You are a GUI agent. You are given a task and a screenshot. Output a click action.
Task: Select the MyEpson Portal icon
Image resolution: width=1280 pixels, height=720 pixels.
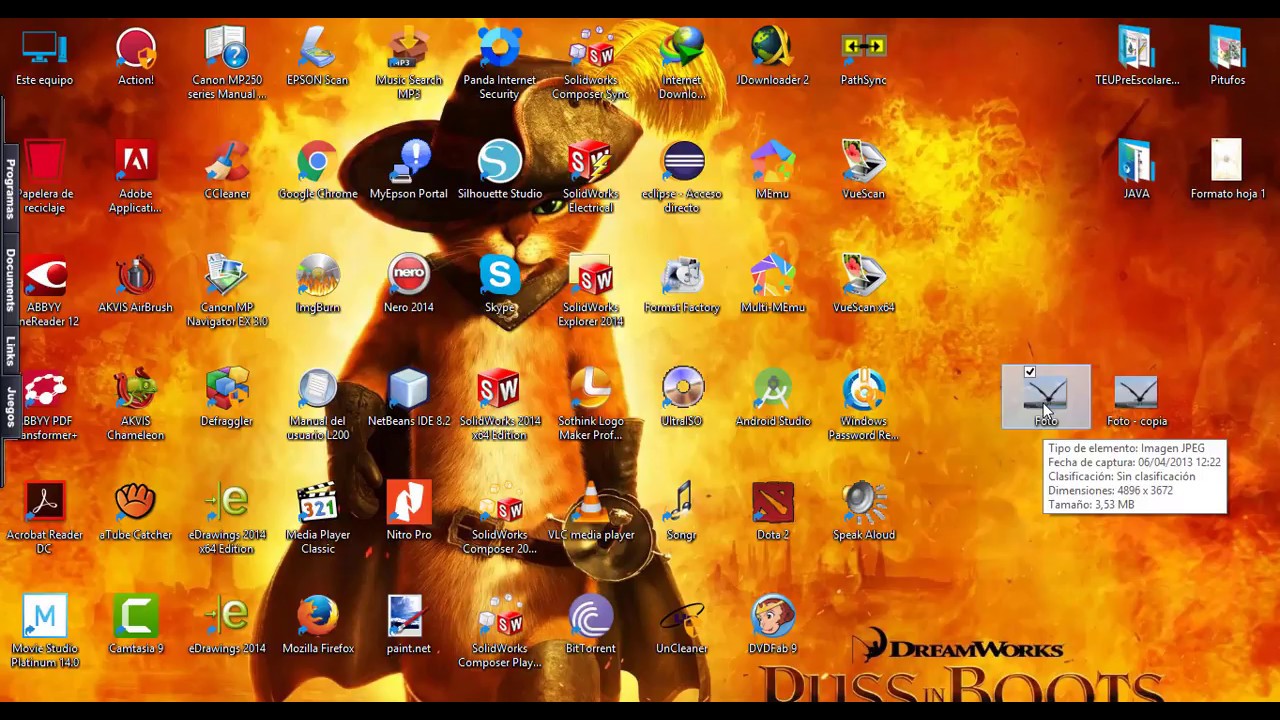coord(409,162)
